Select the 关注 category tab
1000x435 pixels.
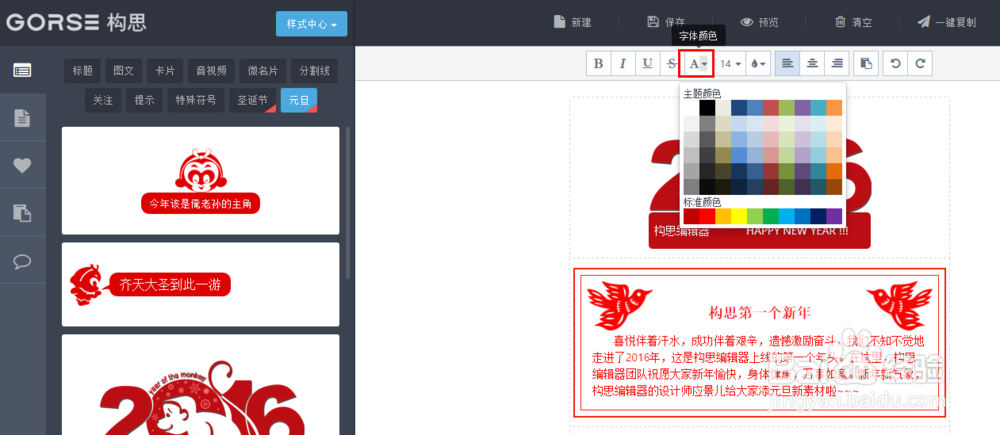coord(103,100)
